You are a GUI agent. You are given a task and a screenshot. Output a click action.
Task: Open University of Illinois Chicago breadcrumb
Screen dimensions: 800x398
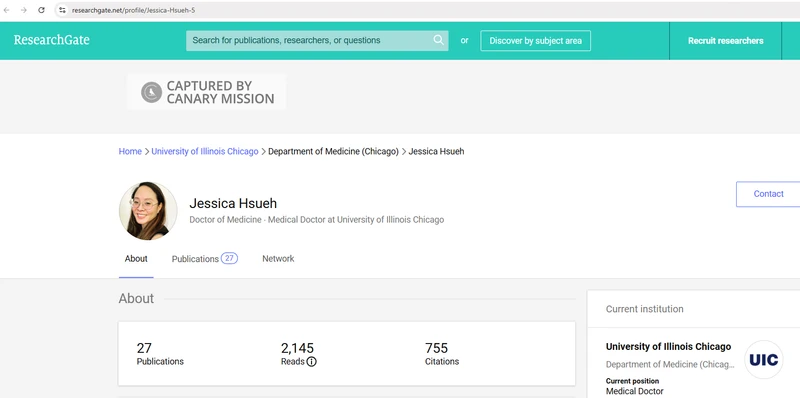205,152
